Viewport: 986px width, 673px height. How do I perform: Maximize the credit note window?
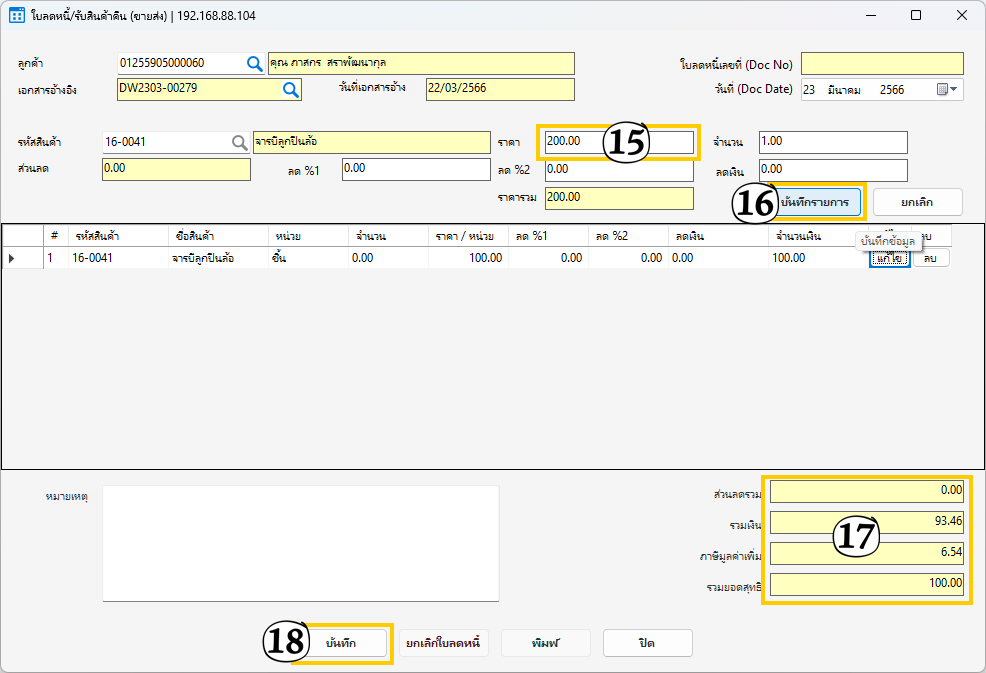coord(916,16)
